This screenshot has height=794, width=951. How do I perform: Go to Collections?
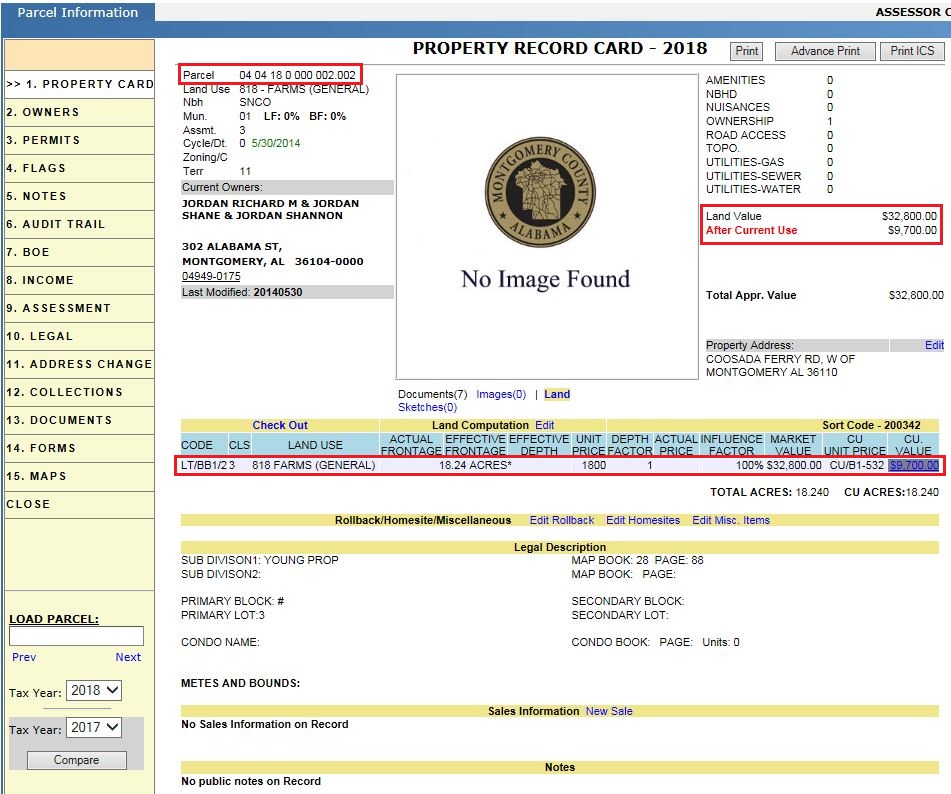point(79,392)
